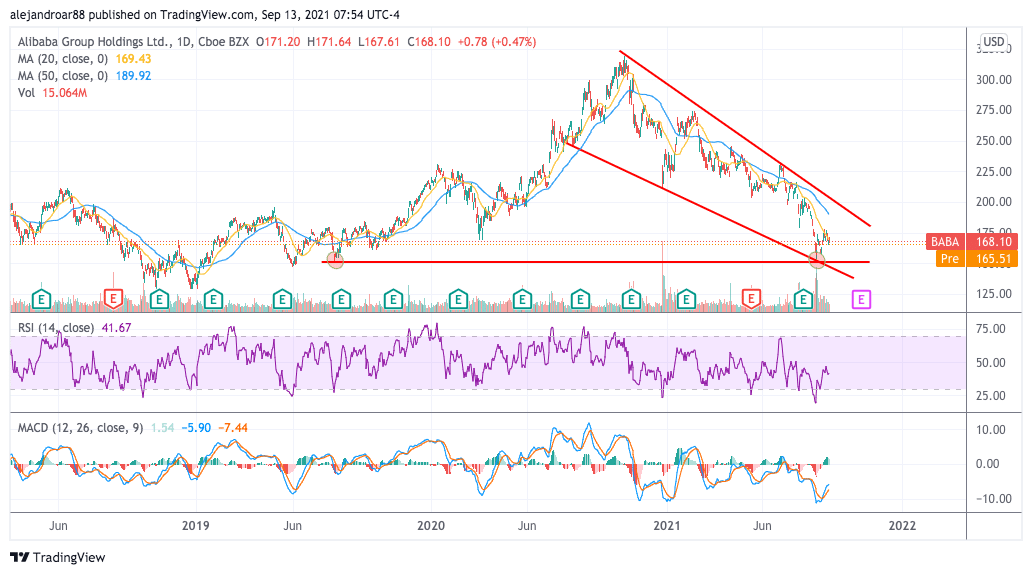Click the Jun label between 2021 and 2022
Screen dimensions: 1032x575
coord(762,526)
